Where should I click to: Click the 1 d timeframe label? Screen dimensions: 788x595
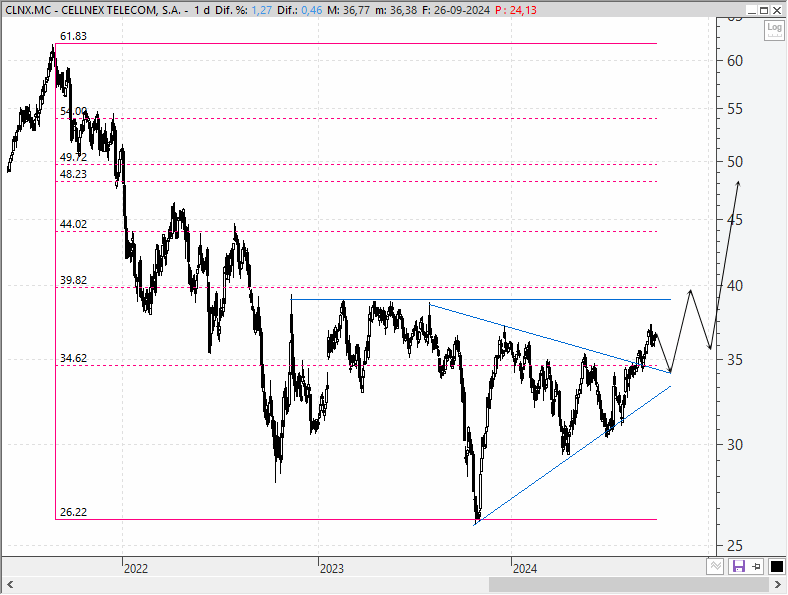(x=202, y=10)
